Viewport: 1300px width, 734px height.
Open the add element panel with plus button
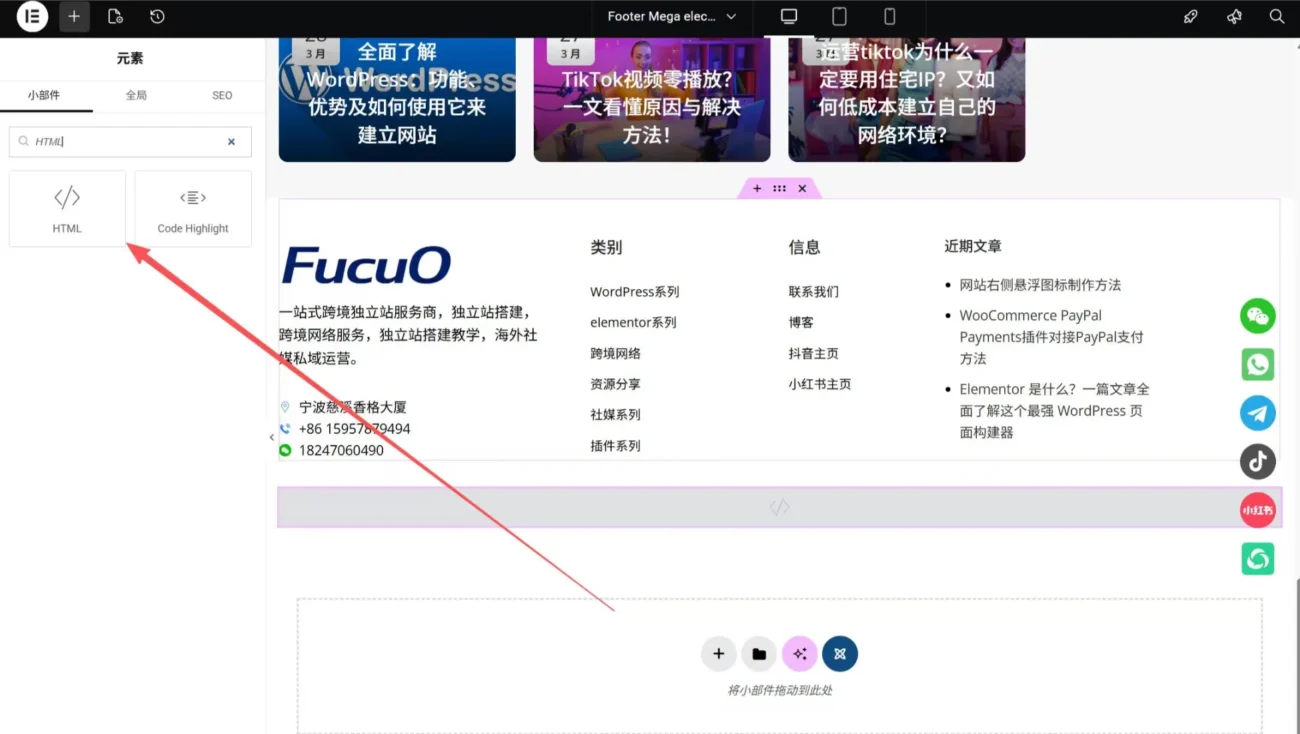click(74, 16)
